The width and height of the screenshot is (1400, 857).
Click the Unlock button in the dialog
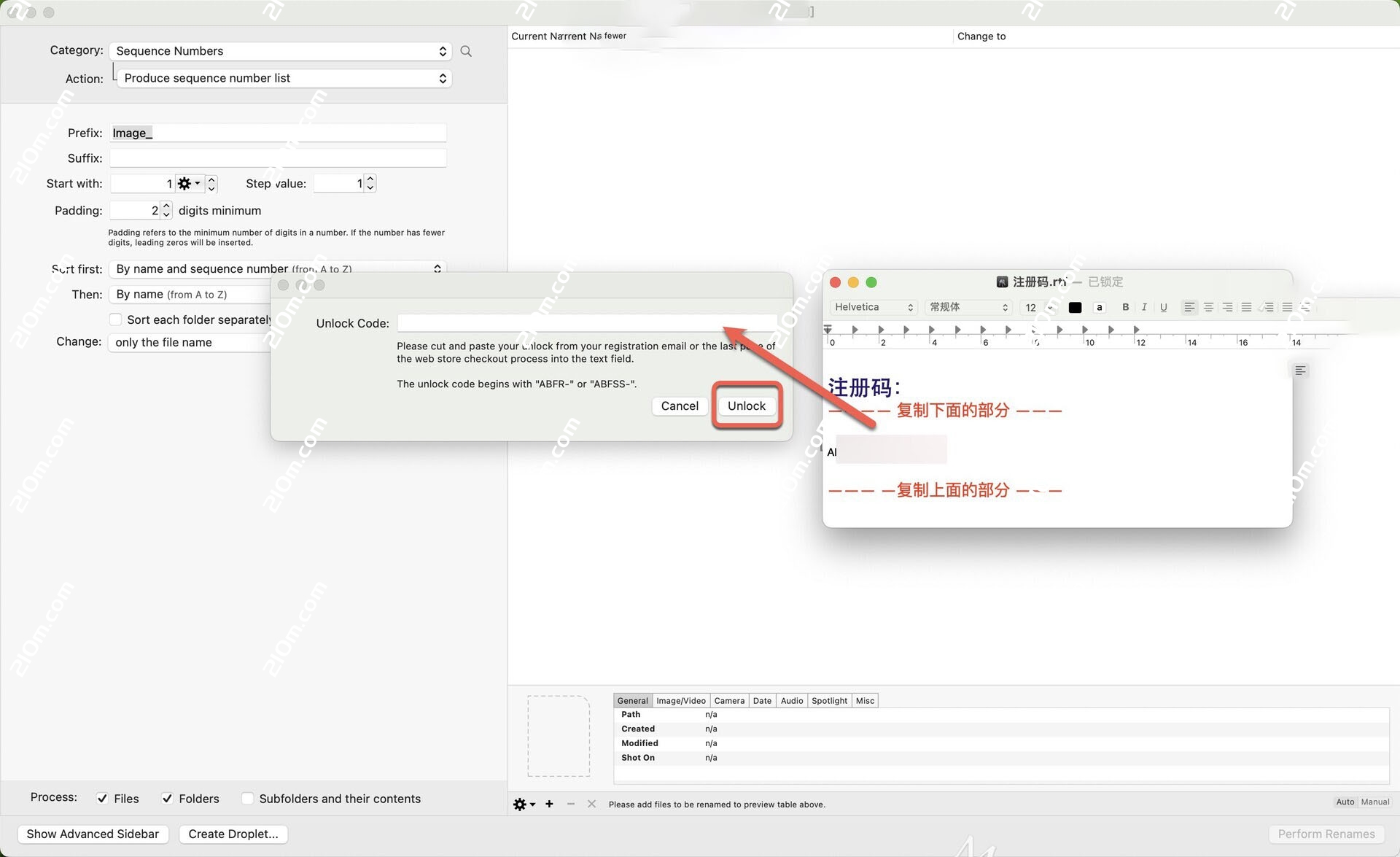coord(746,406)
